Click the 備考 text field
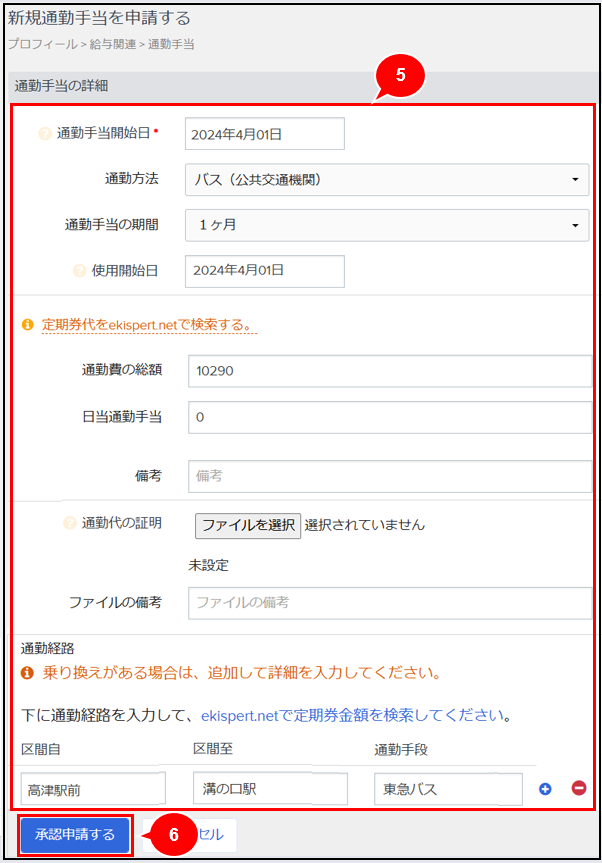The image size is (602, 863). point(389,476)
